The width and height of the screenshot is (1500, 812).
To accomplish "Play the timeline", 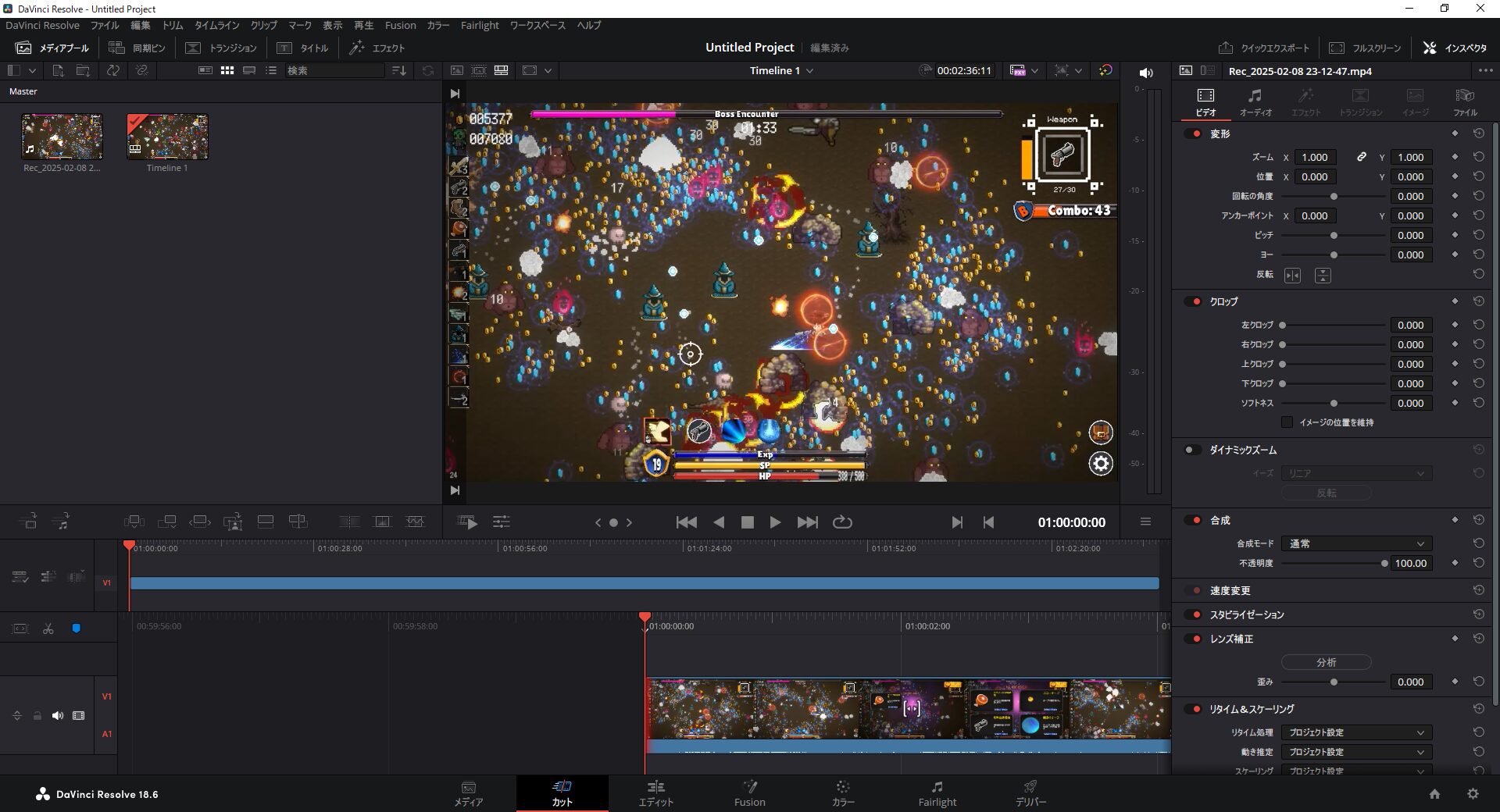I will coord(775,522).
